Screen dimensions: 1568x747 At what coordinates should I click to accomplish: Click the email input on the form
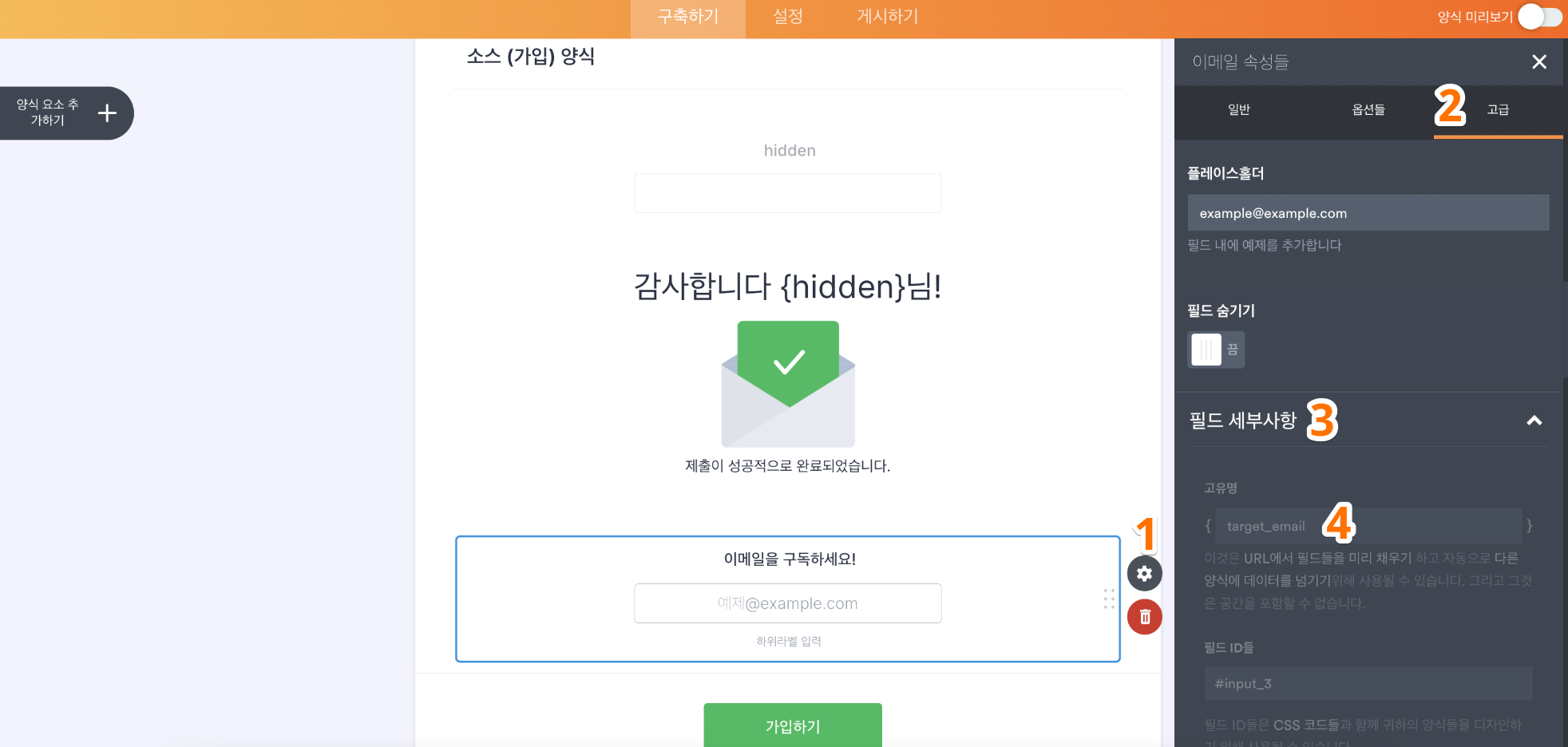(x=788, y=603)
